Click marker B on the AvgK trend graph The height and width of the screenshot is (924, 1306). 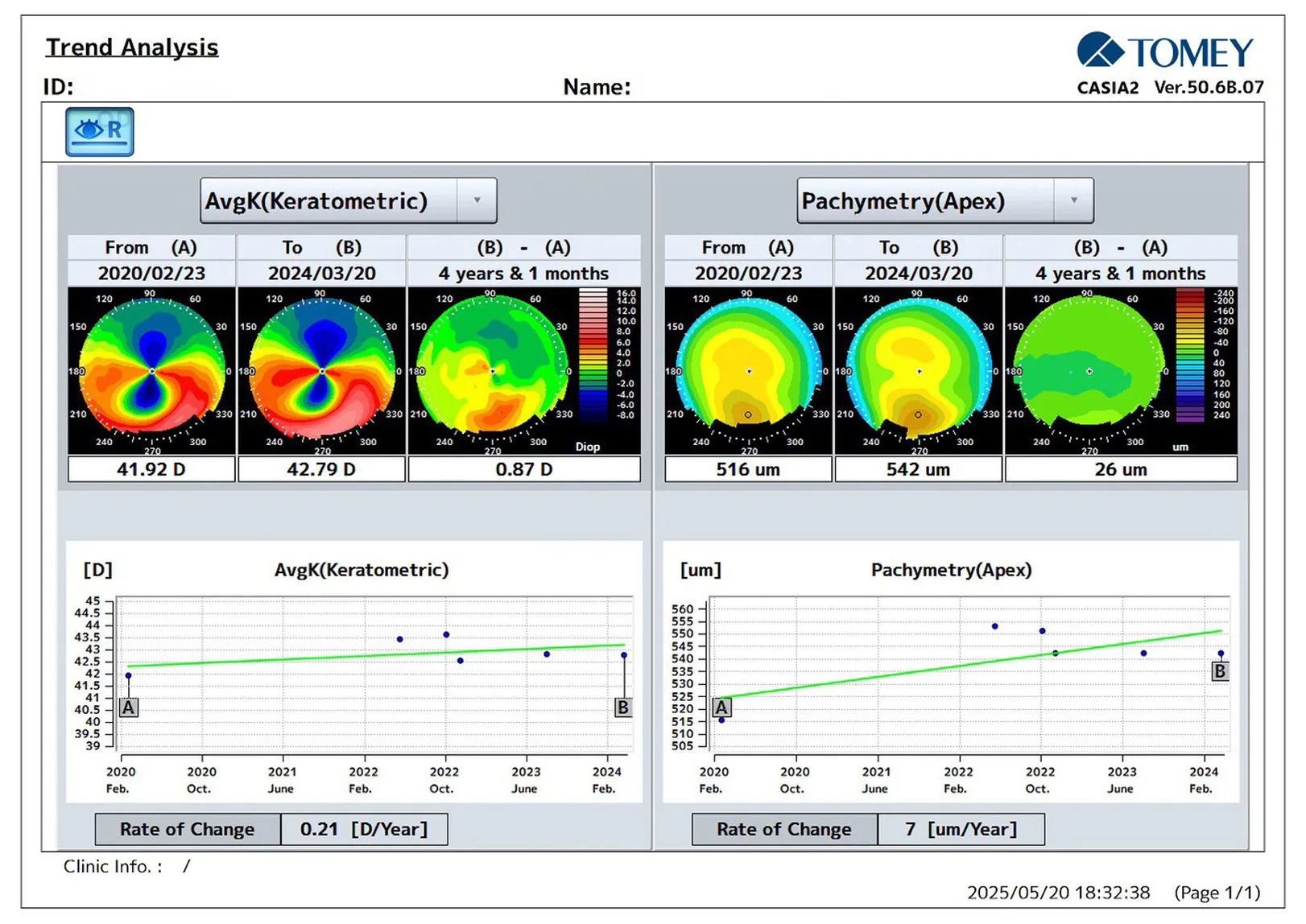click(x=622, y=707)
